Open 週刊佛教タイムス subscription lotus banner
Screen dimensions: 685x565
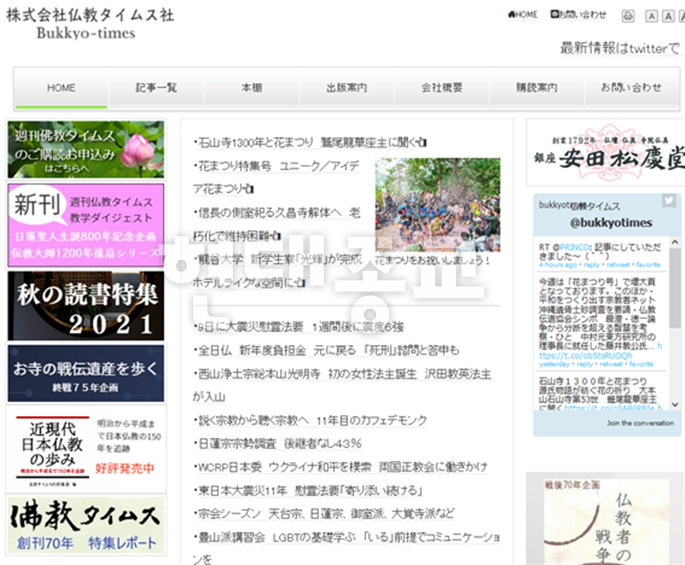pyautogui.click(x=86, y=149)
